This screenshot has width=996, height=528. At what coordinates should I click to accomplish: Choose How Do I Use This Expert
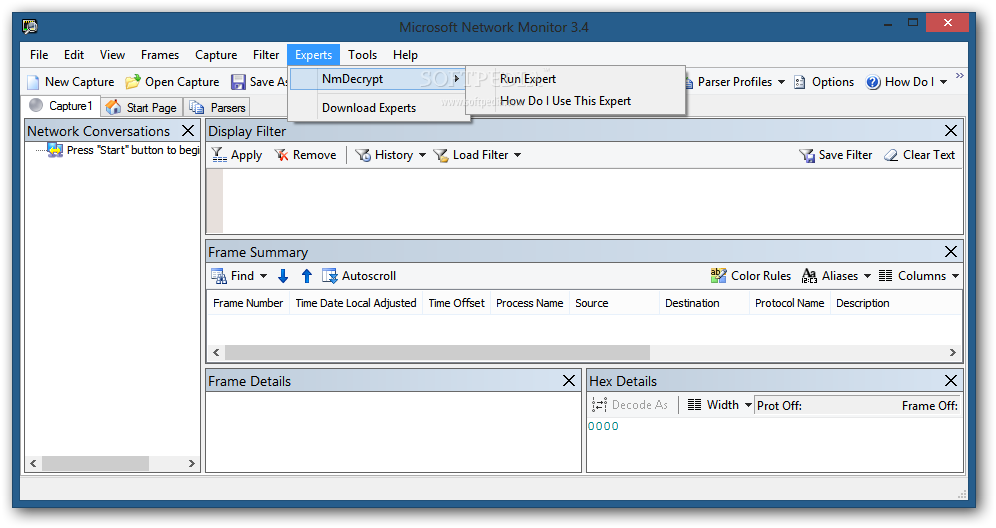point(565,101)
